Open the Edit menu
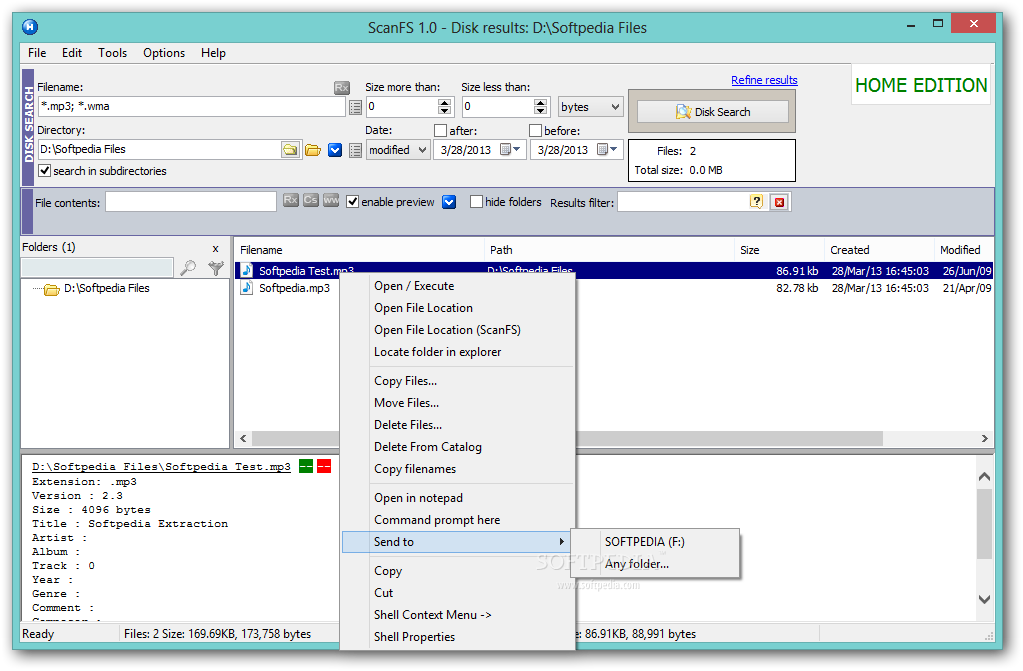 (x=72, y=53)
